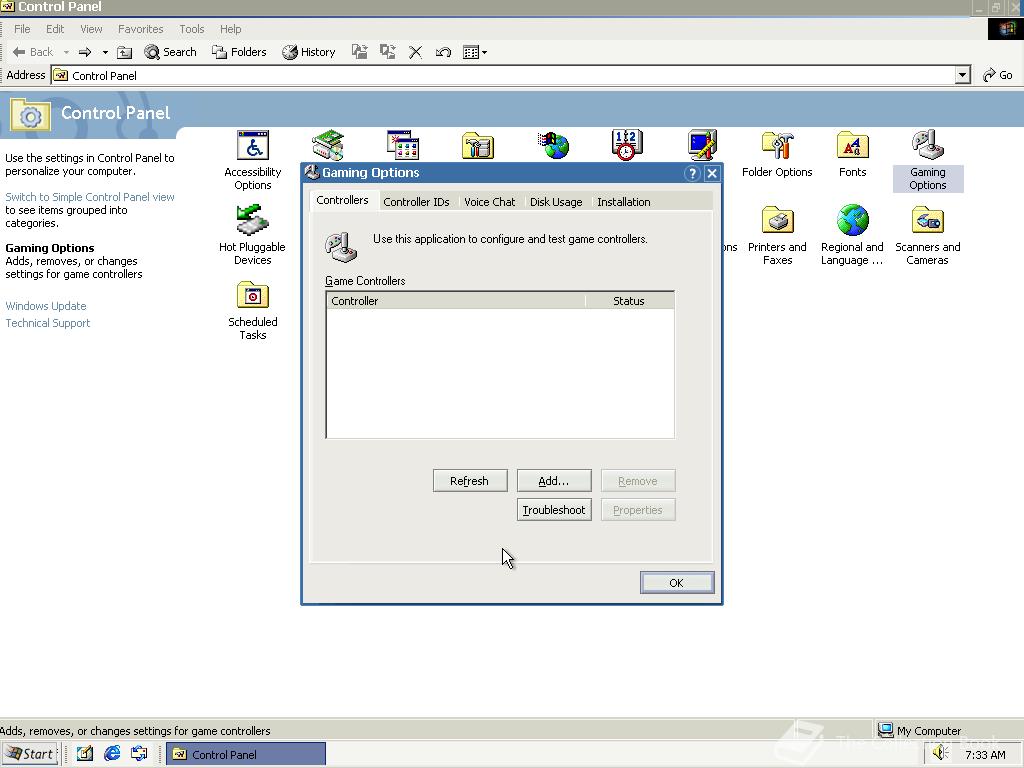Open the File menu
The image size is (1024, 768).
coord(22,29)
